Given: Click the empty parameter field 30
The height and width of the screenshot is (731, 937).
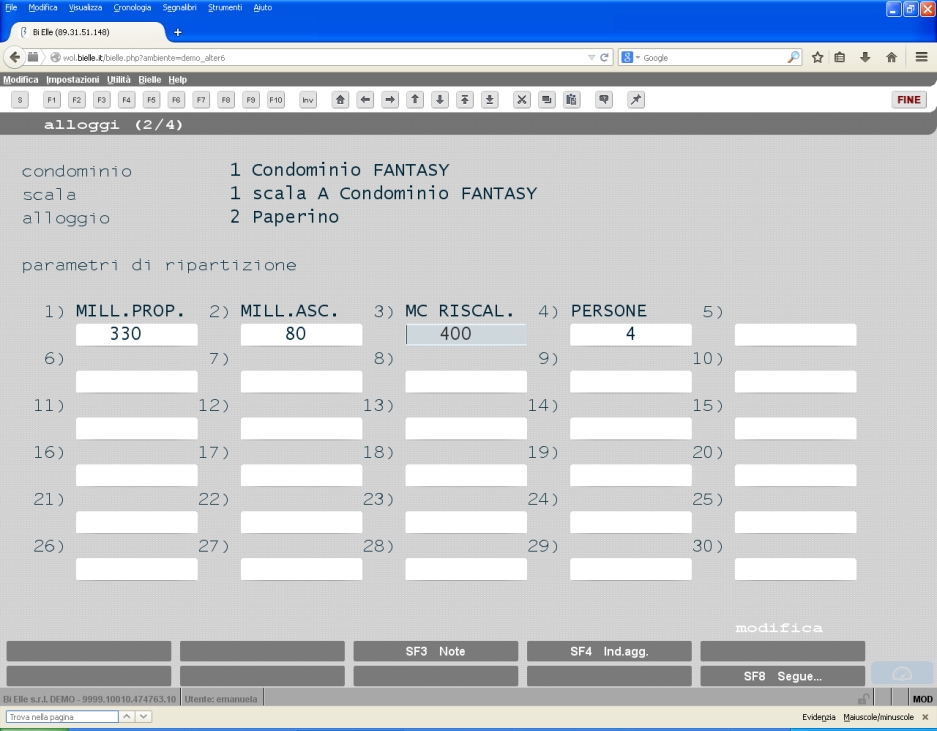Looking at the screenshot, I should point(795,569).
